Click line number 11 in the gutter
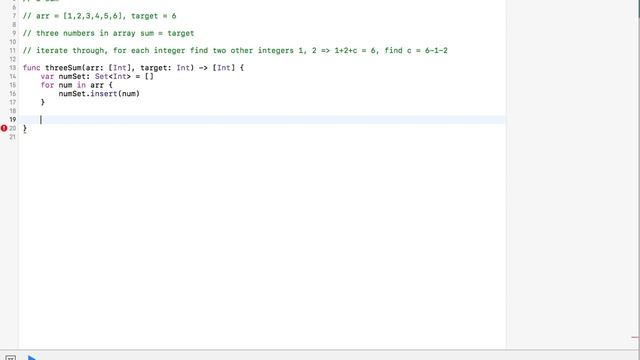 click(13, 51)
